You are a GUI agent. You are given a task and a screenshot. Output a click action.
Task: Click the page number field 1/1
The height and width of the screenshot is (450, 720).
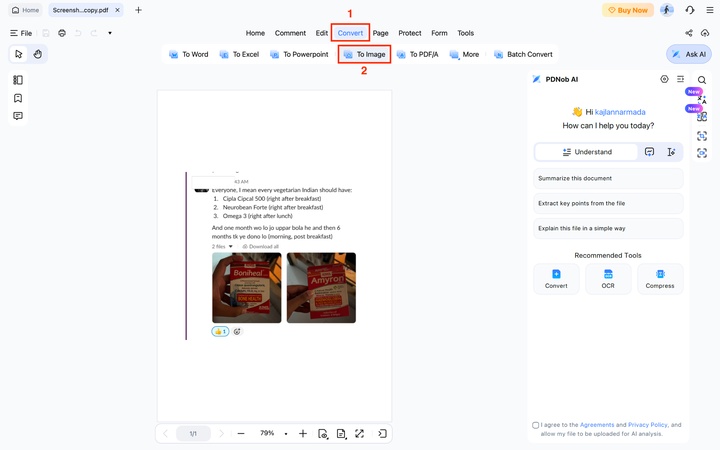click(193, 433)
